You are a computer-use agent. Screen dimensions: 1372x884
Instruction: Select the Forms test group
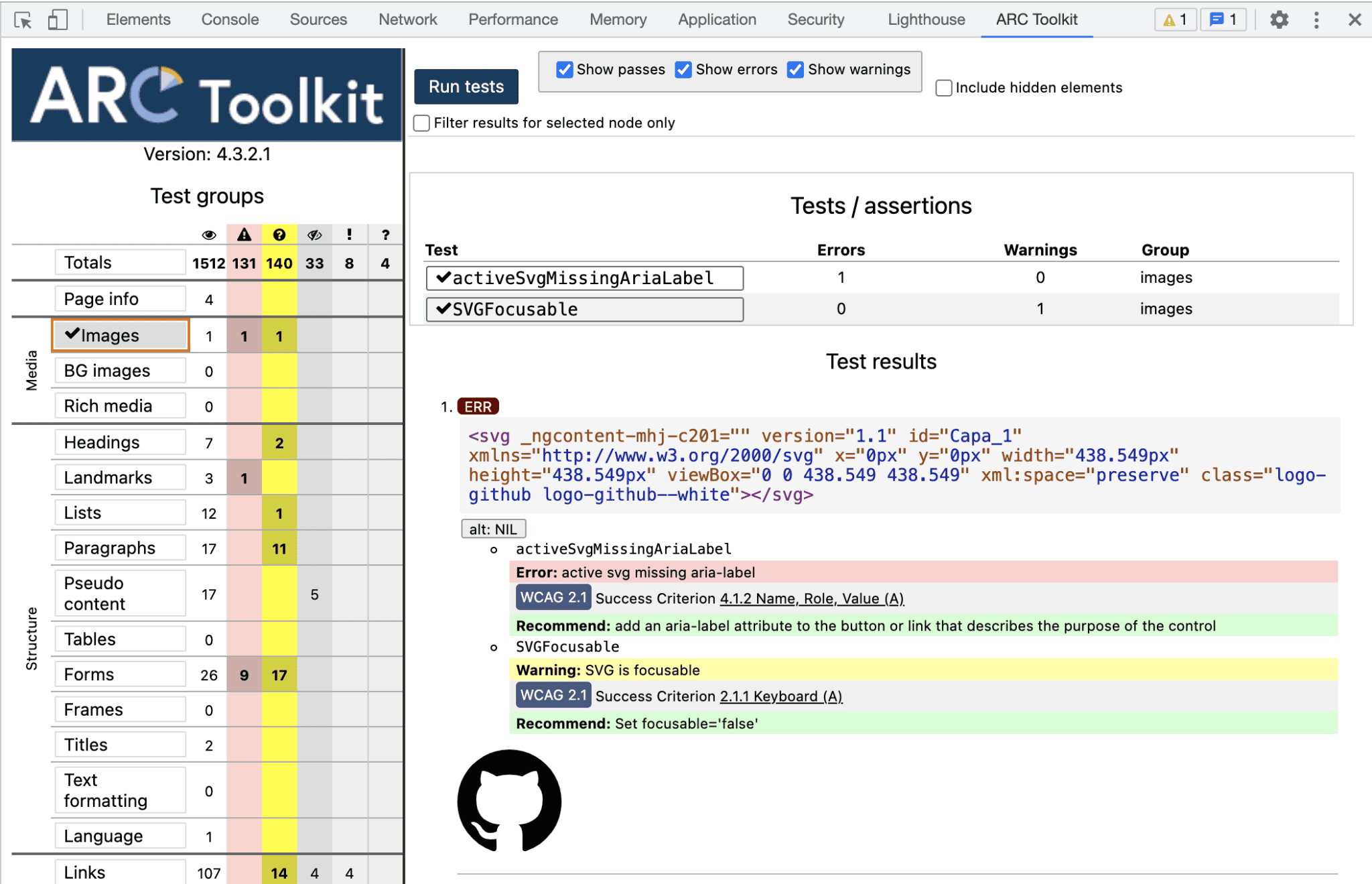[119, 674]
